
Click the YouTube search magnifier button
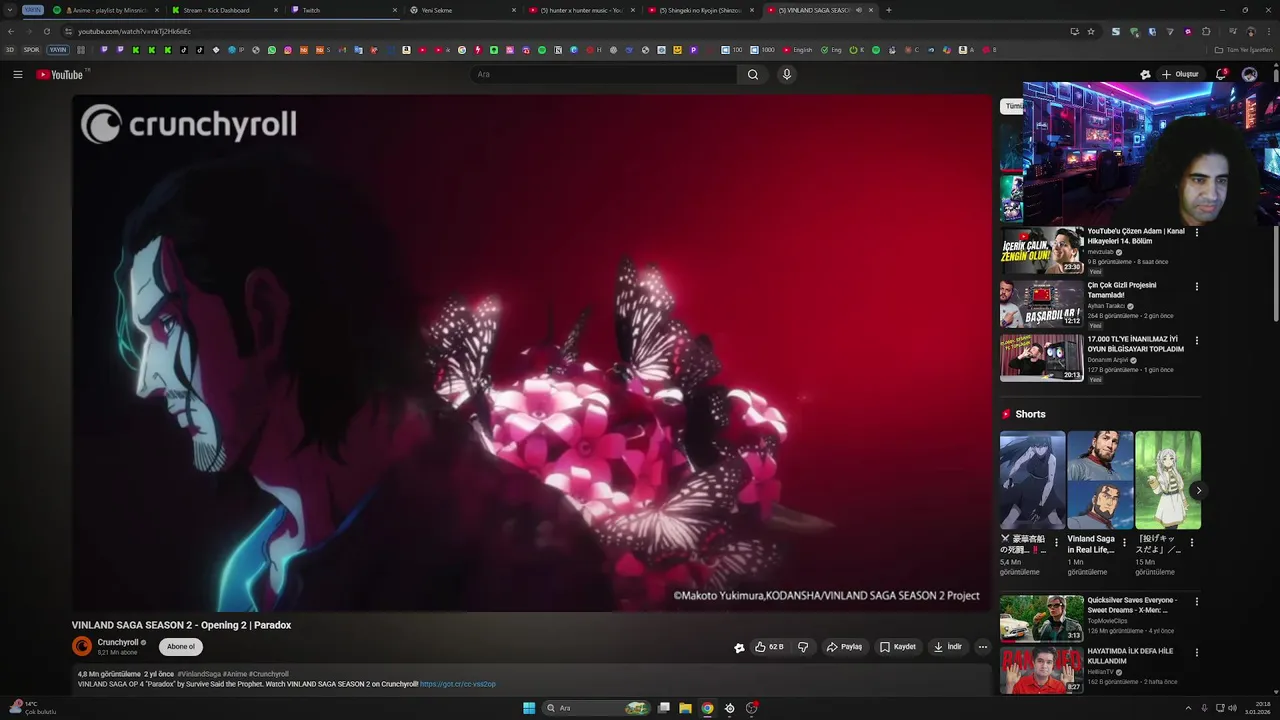click(753, 74)
